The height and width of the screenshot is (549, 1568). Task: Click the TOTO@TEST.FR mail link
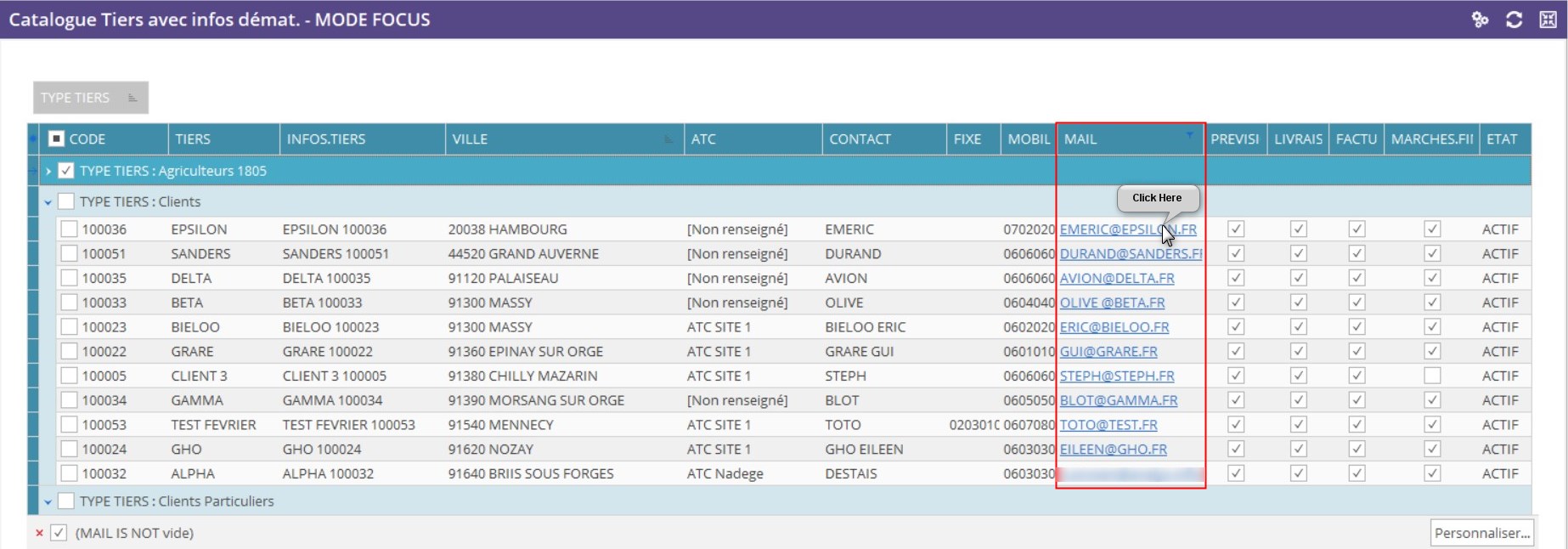coord(1108,425)
